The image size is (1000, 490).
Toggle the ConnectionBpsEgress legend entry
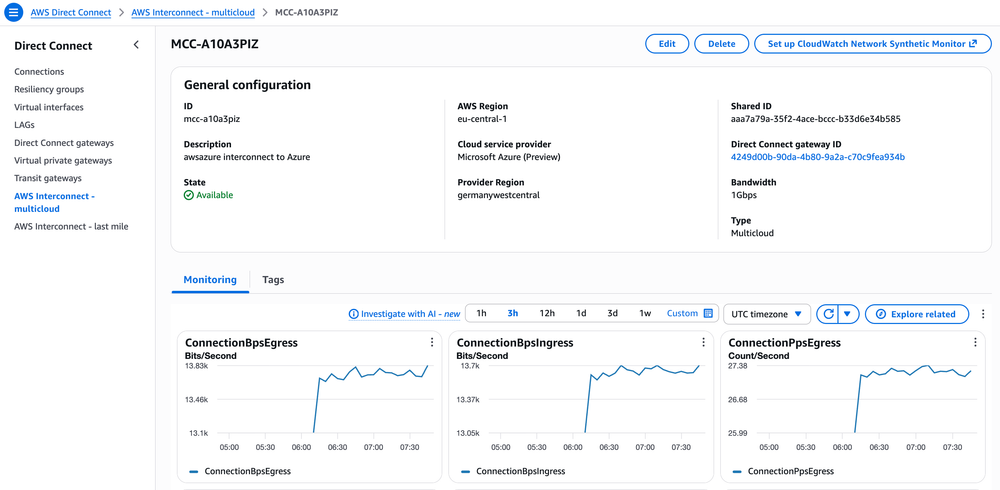click(240, 471)
